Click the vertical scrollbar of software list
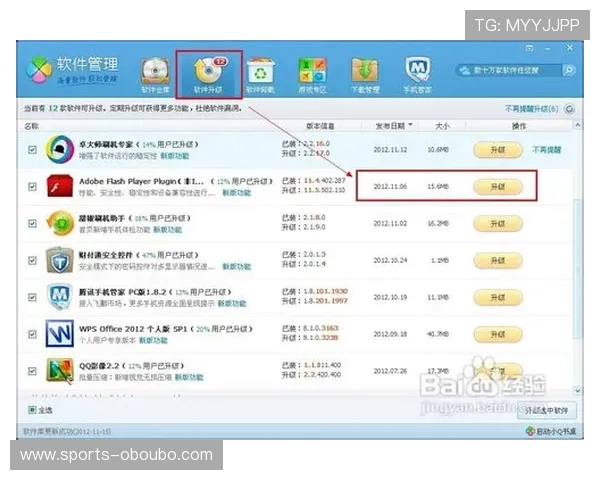This screenshot has width=600, height=480. 577,250
